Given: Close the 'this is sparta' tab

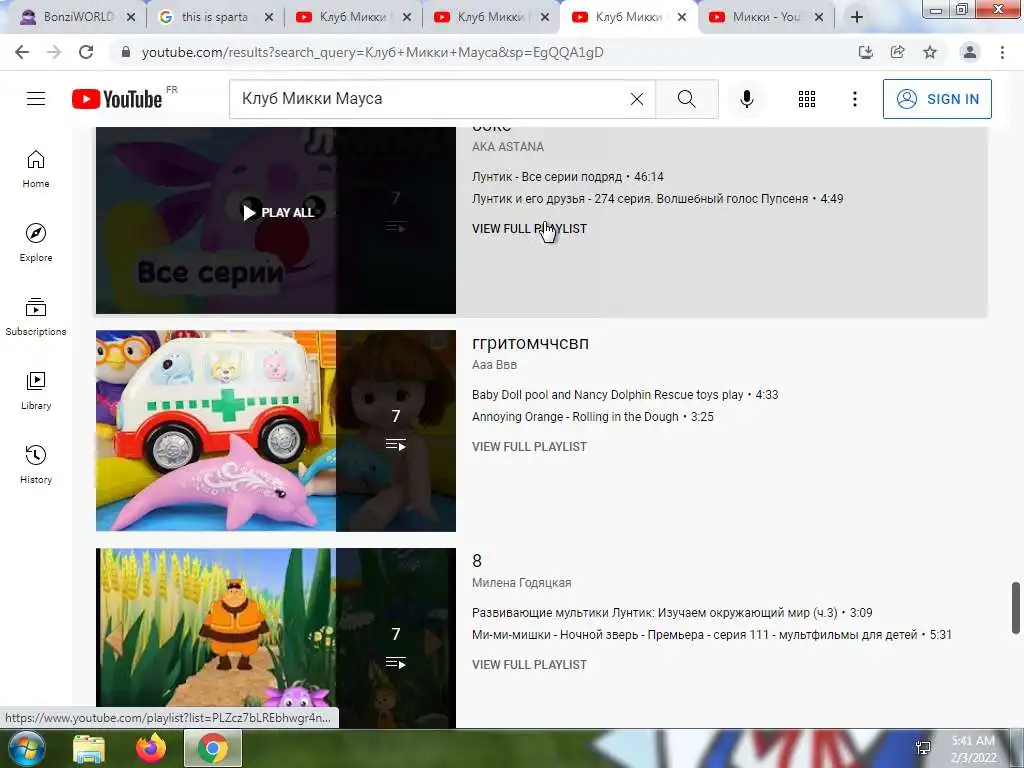Looking at the screenshot, I should (x=268, y=17).
